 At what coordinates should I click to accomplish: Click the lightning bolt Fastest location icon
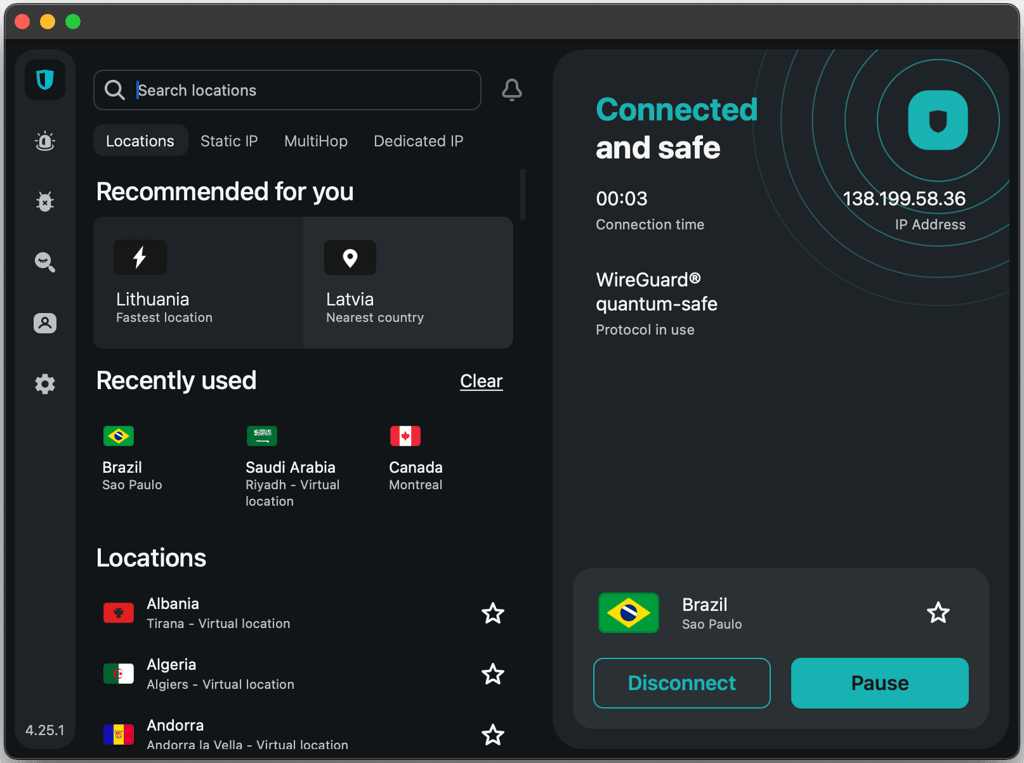140,257
